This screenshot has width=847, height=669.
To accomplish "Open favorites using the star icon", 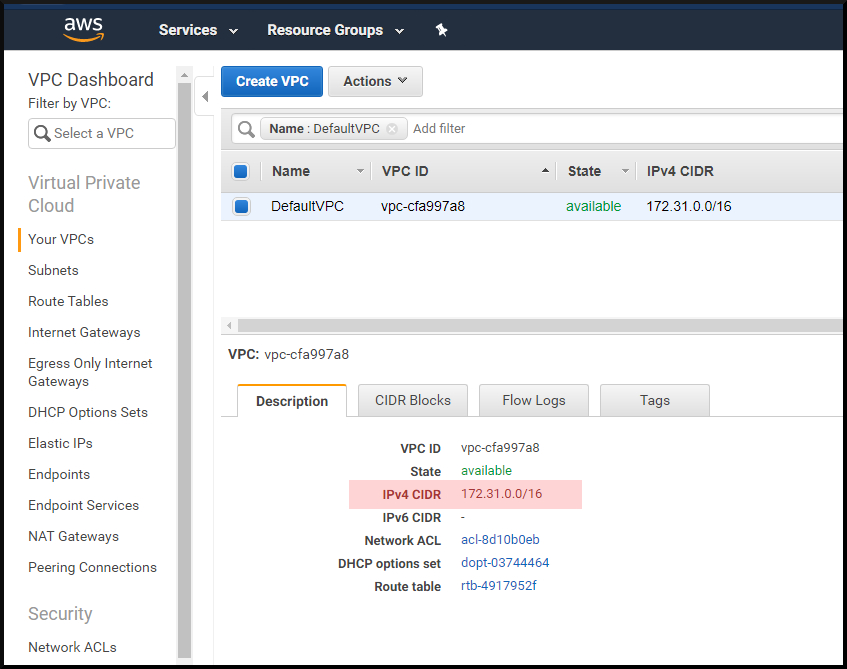I will (x=441, y=29).
